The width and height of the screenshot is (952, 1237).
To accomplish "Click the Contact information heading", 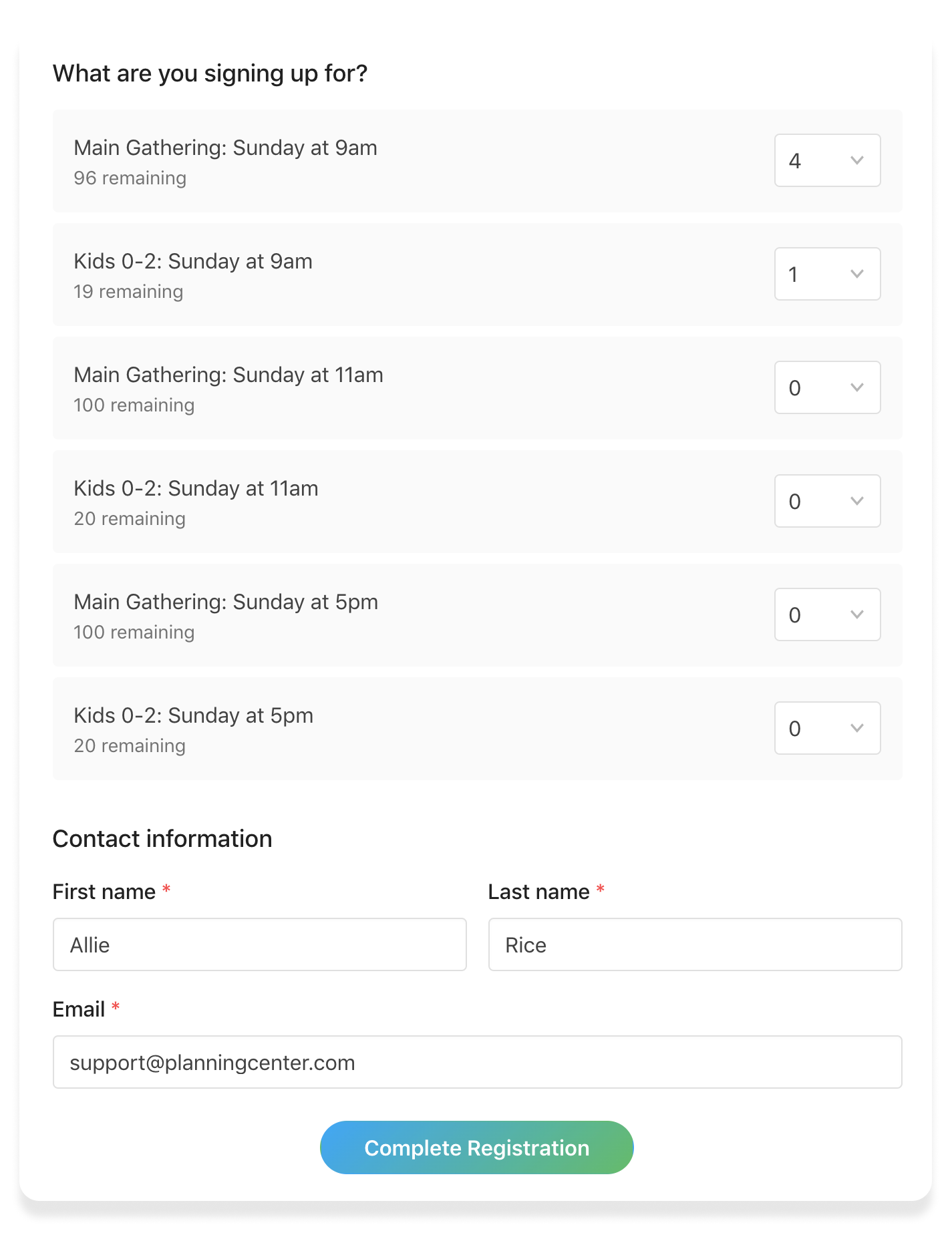I will (162, 839).
